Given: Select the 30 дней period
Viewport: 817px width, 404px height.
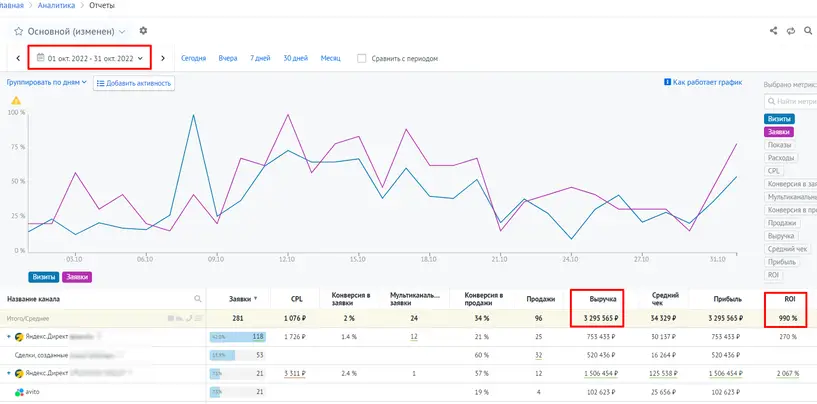Looking at the screenshot, I should (295, 58).
